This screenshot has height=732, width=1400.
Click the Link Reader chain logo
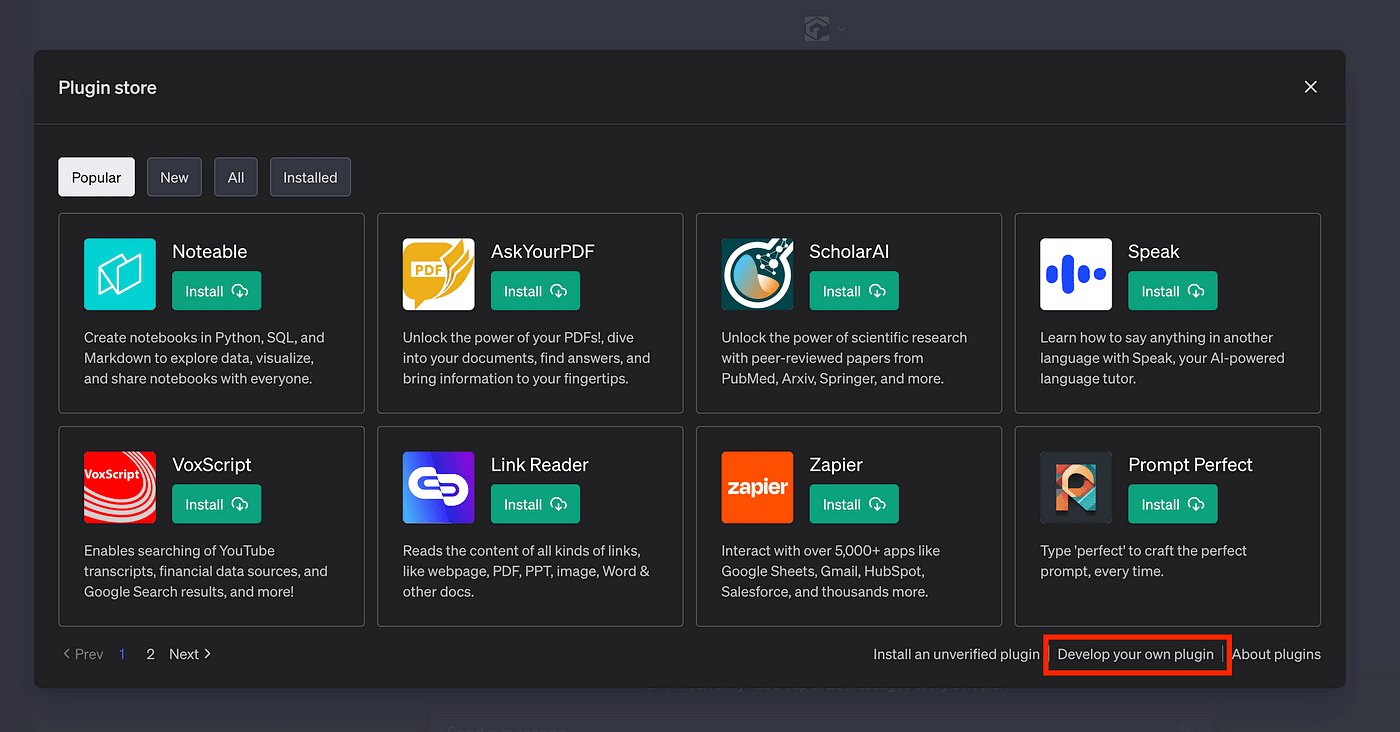tap(439, 487)
